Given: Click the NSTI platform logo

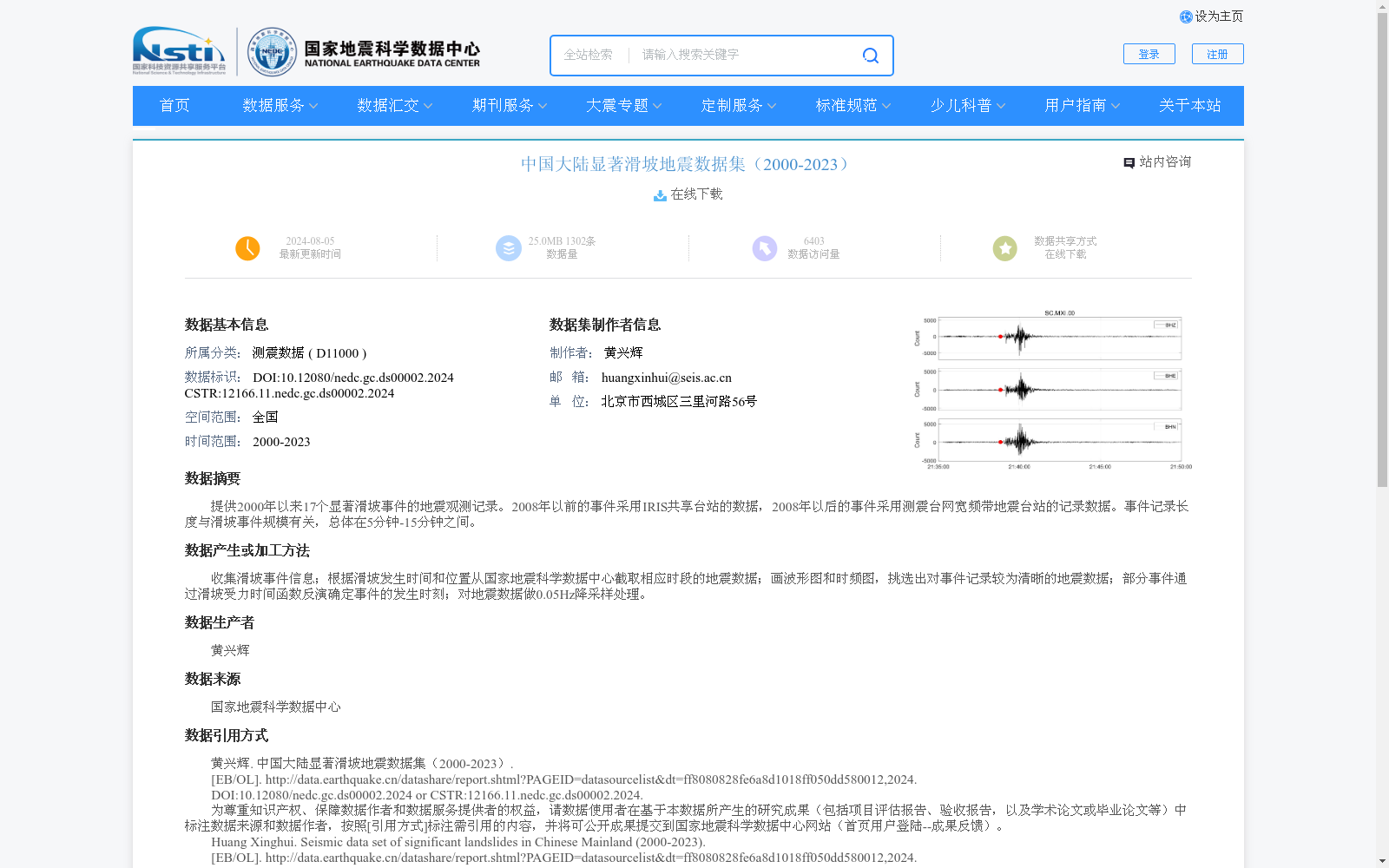Looking at the screenshot, I should pyautogui.click(x=179, y=50).
